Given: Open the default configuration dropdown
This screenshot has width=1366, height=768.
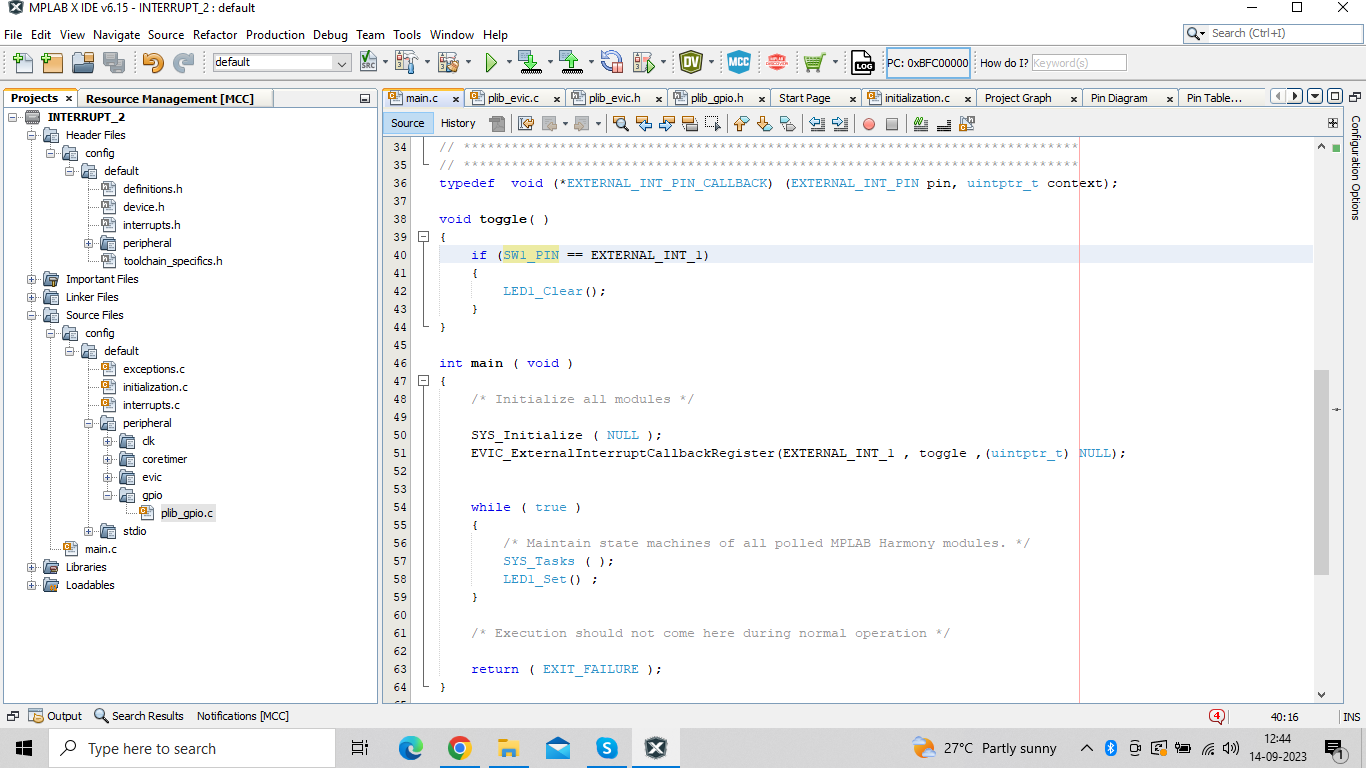Looking at the screenshot, I should 342,63.
